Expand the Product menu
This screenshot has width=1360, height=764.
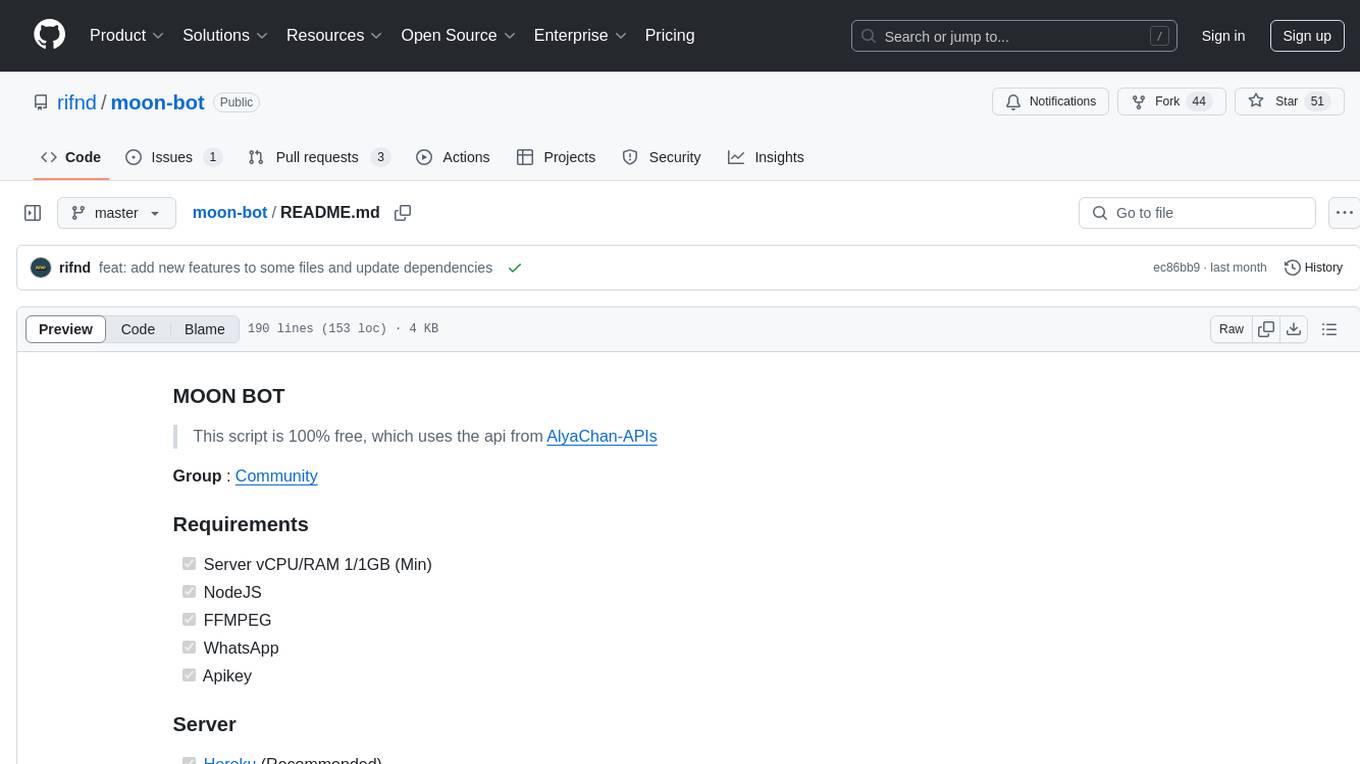pos(127,35)
